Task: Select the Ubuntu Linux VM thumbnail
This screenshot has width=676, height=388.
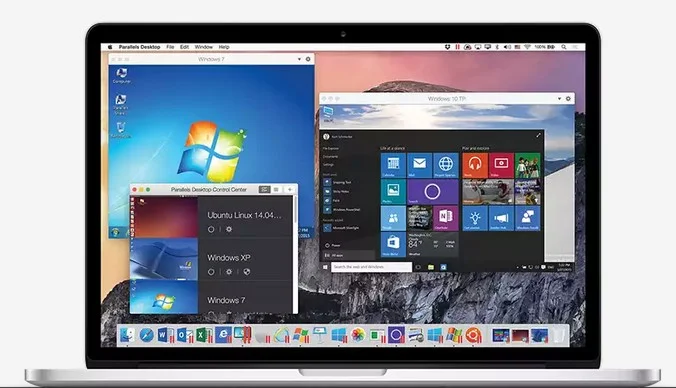Action: pos(164,217)
